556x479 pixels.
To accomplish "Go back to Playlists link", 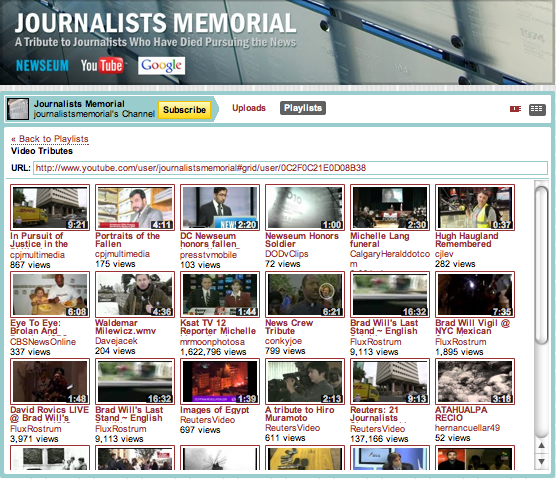I will coord(50,139).
